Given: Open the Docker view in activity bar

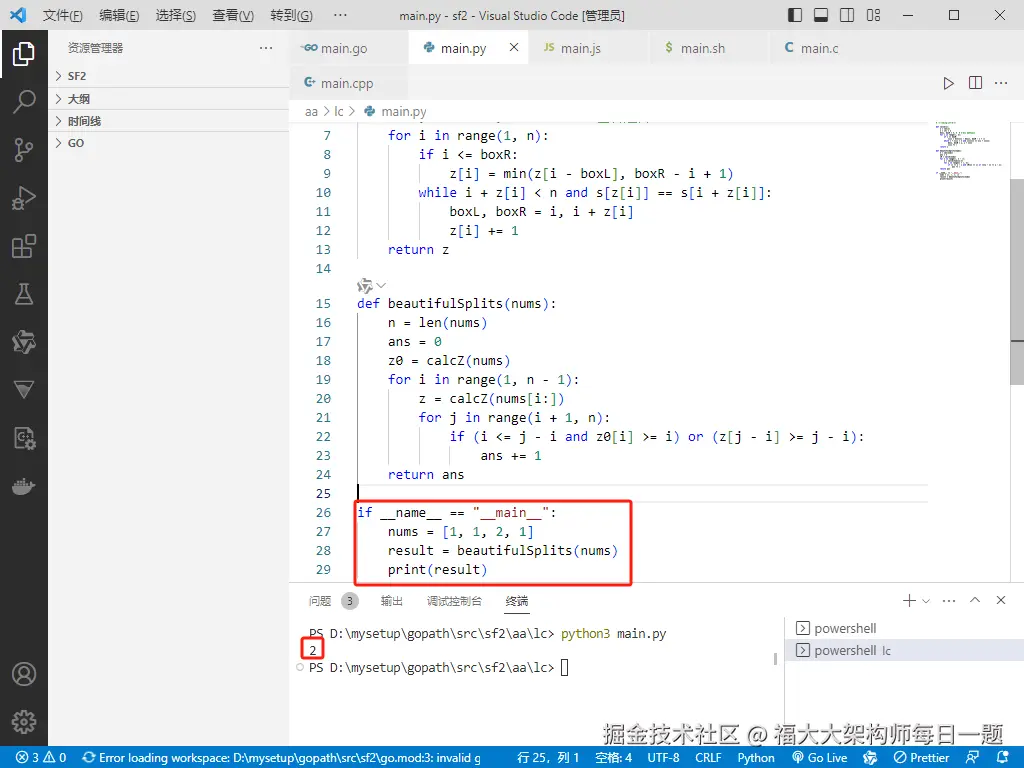Looking at the screenshot, I should pyautogui.click(x=24, y=487).
